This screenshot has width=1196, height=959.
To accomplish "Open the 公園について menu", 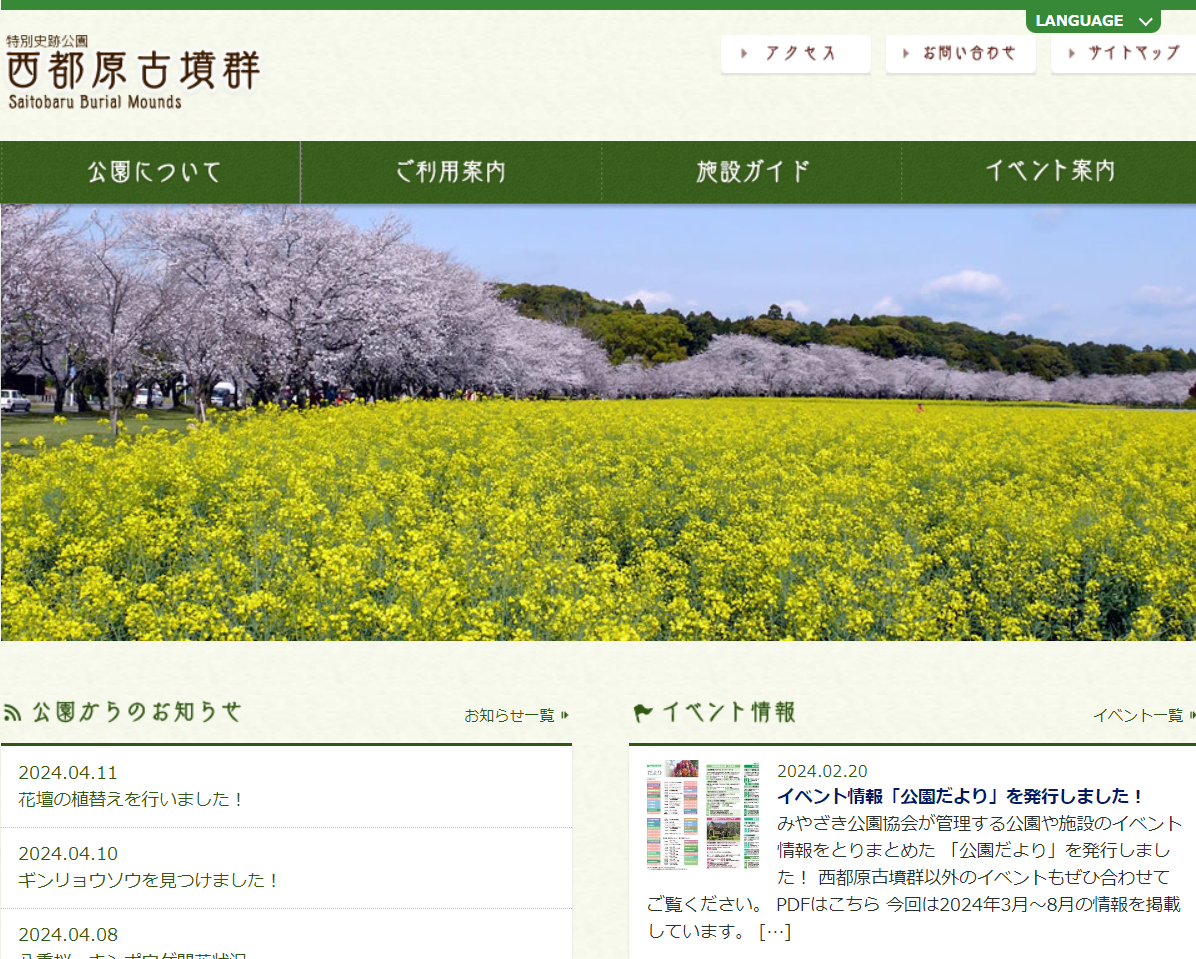I will click(x=151, y=172).
